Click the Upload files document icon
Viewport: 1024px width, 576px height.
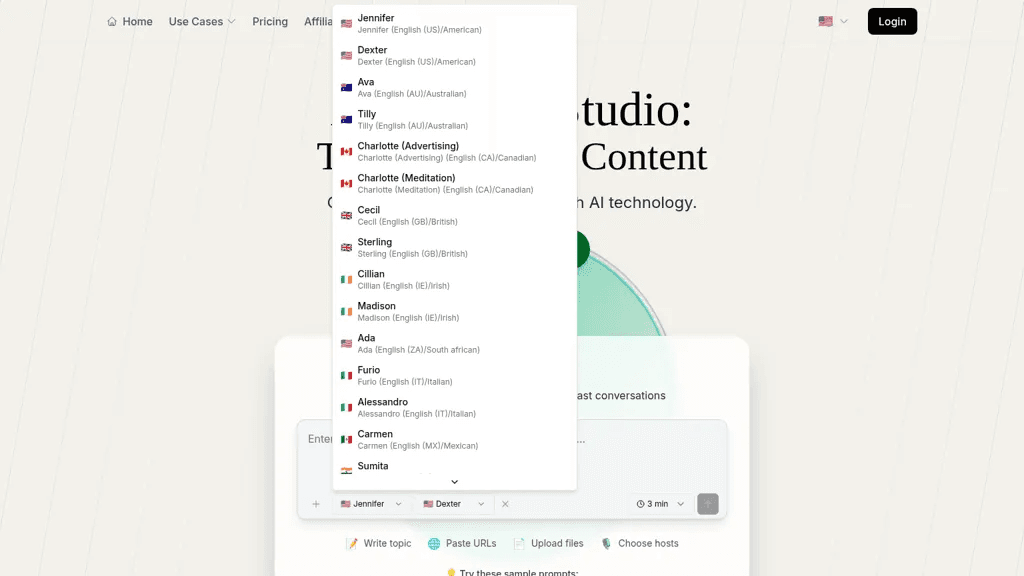point(519,543)
